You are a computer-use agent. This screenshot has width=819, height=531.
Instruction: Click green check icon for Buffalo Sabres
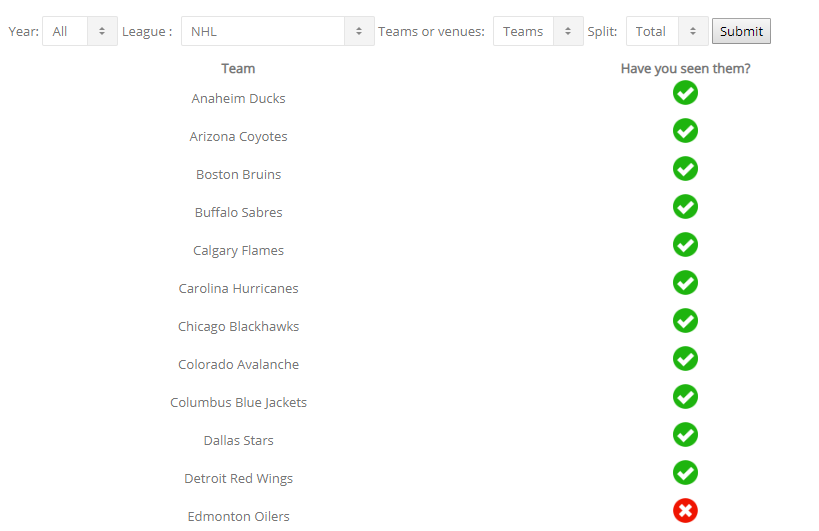click(x=685, y=207)
